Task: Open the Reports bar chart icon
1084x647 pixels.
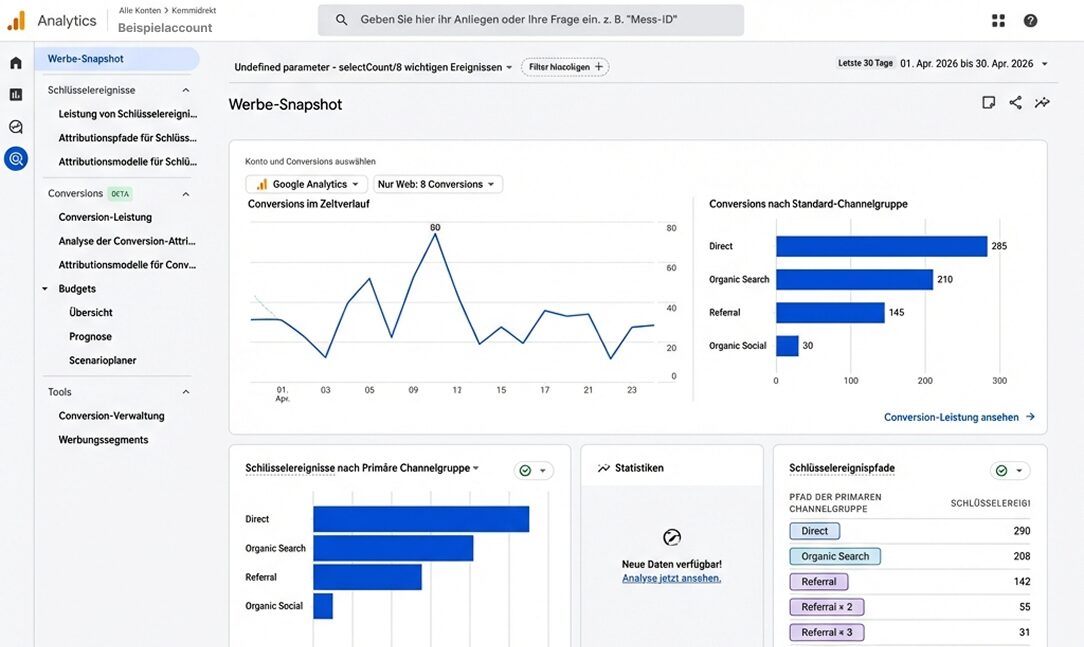Action: coord(16,95)
